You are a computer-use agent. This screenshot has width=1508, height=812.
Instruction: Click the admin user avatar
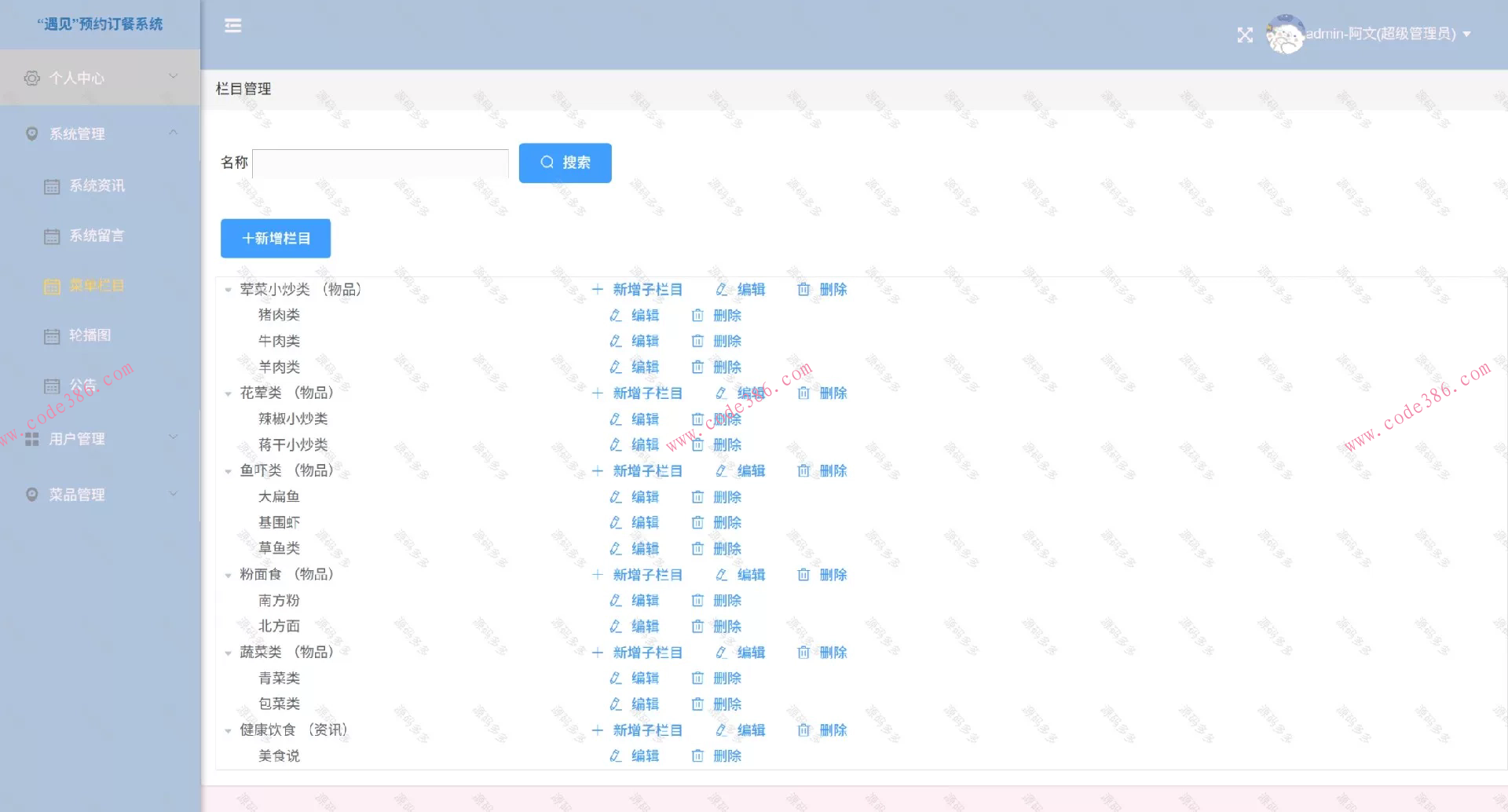coord(1285,35)
